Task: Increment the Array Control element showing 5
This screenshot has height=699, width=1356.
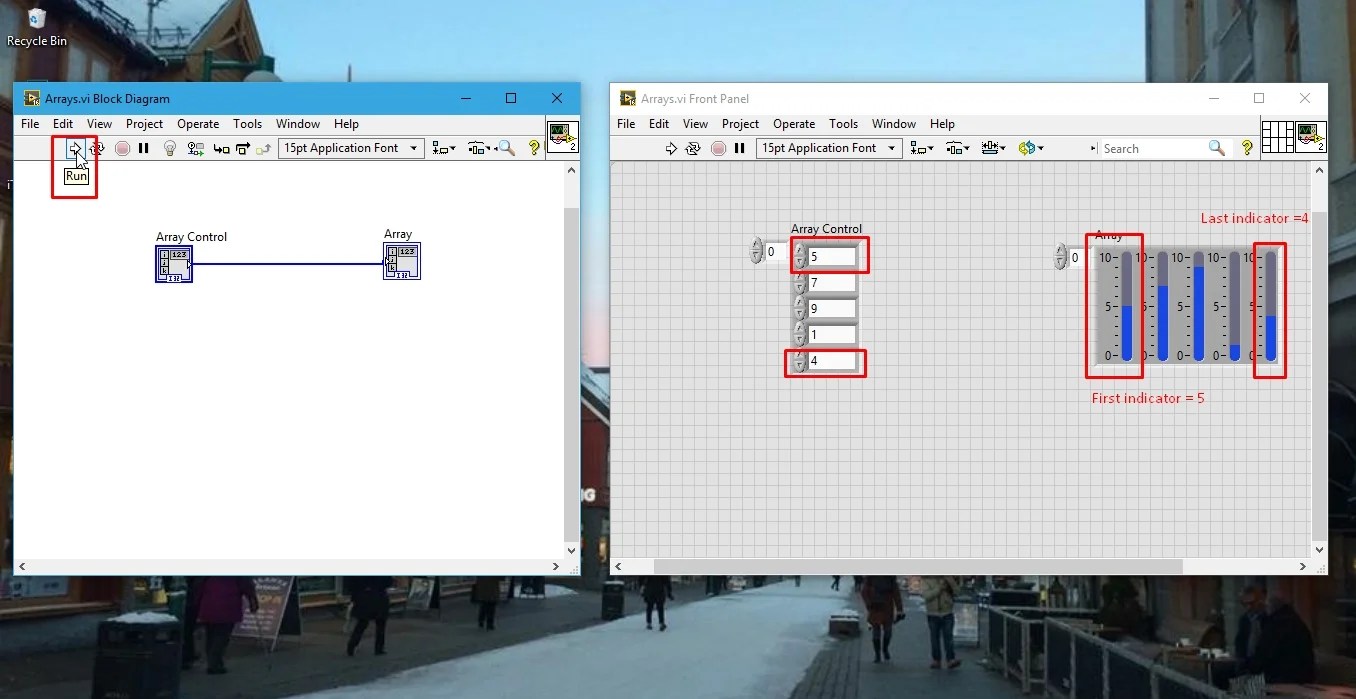Action: click(x=798, y=250)
